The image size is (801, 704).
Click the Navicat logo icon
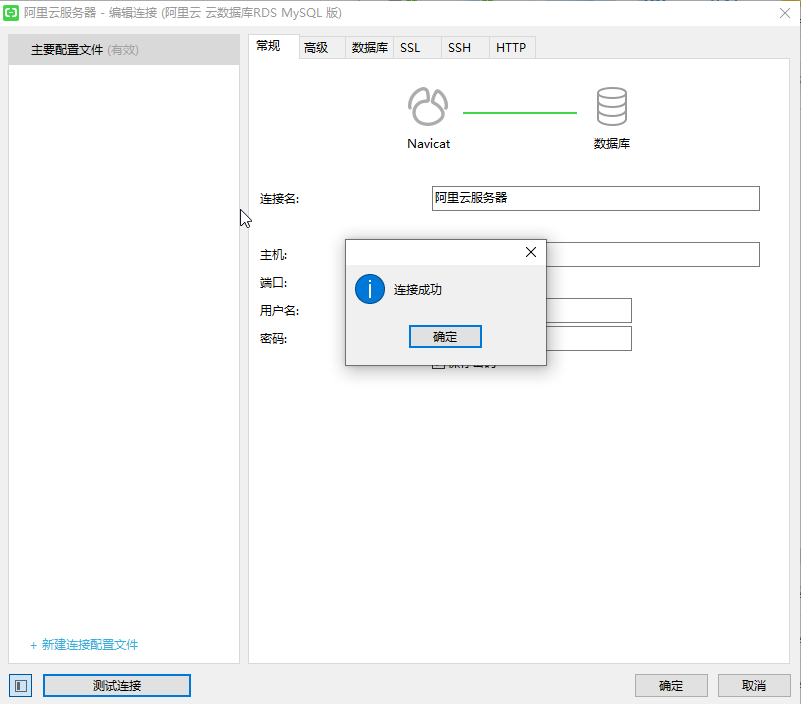428,106
